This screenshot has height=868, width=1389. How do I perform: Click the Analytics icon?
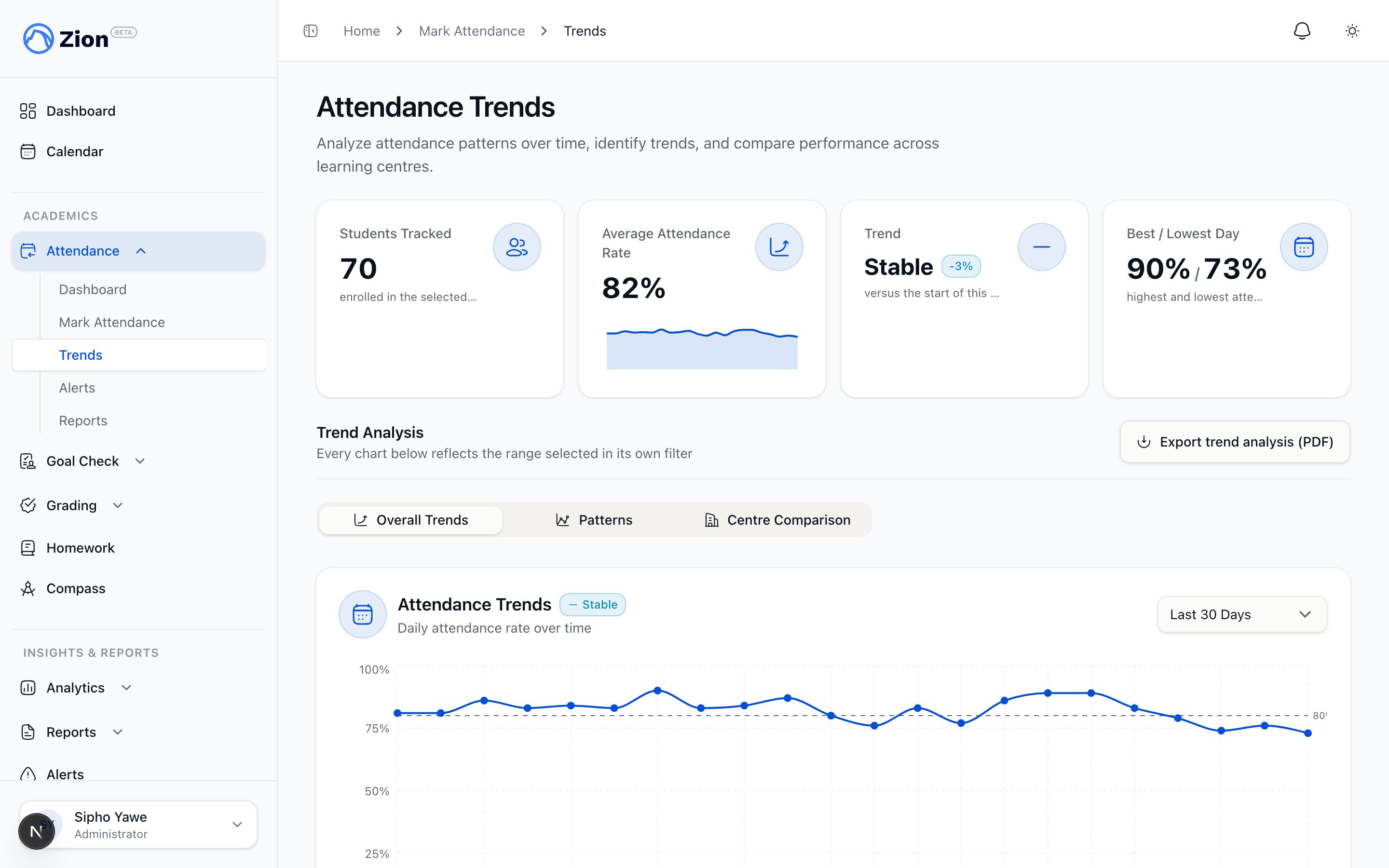point(27,688)
